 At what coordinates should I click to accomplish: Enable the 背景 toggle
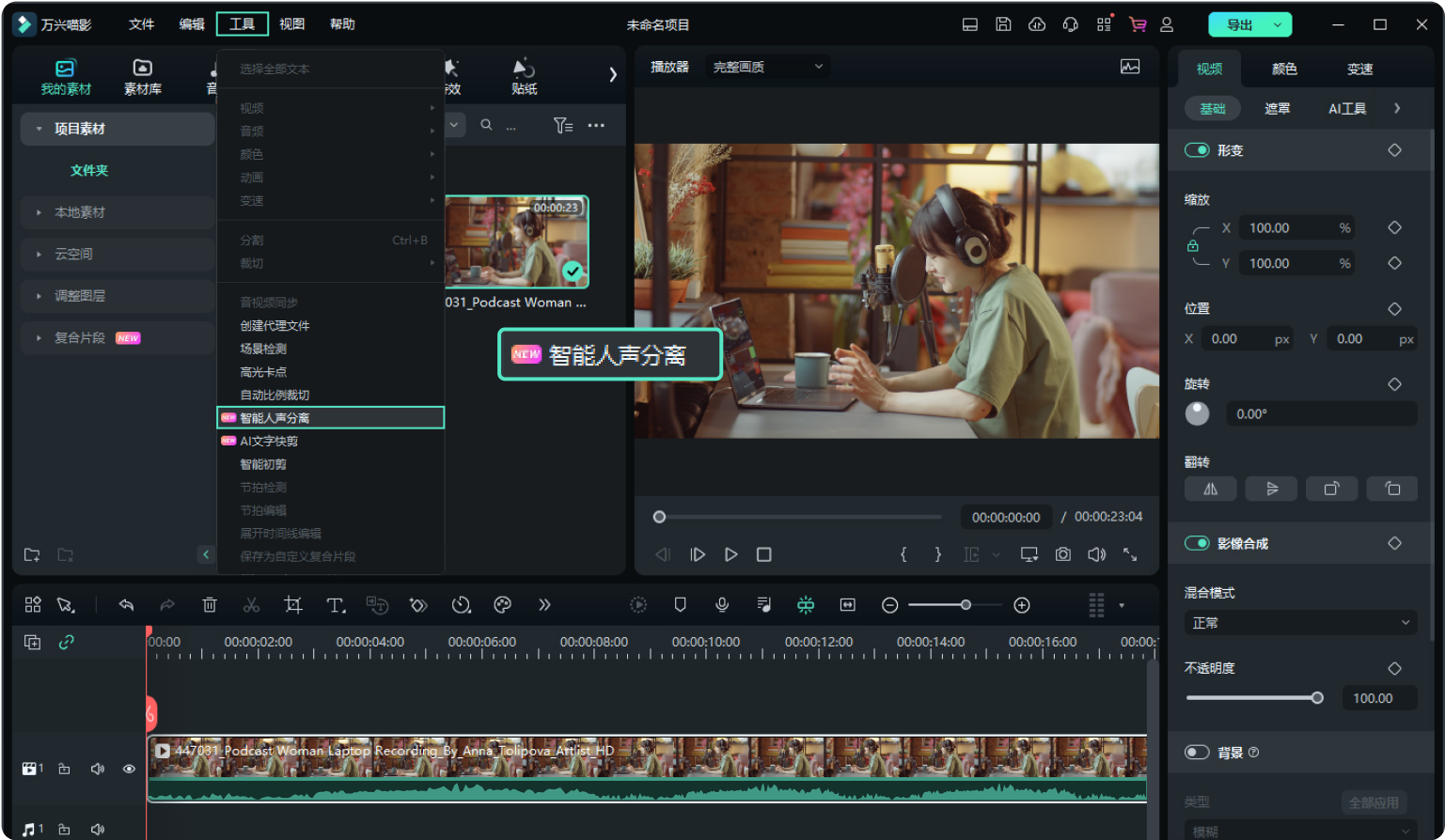(x=1197, y=752)
